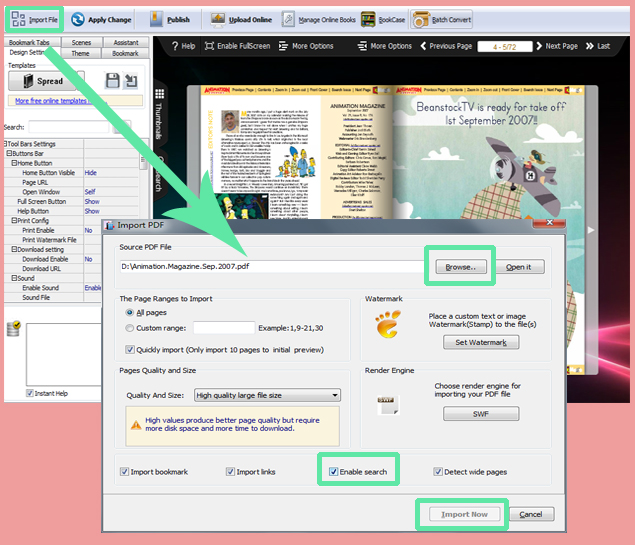This screenshot has width=635, height=545.
Task: Click the Apply Change icon
Action: click(x=78, y=19)
